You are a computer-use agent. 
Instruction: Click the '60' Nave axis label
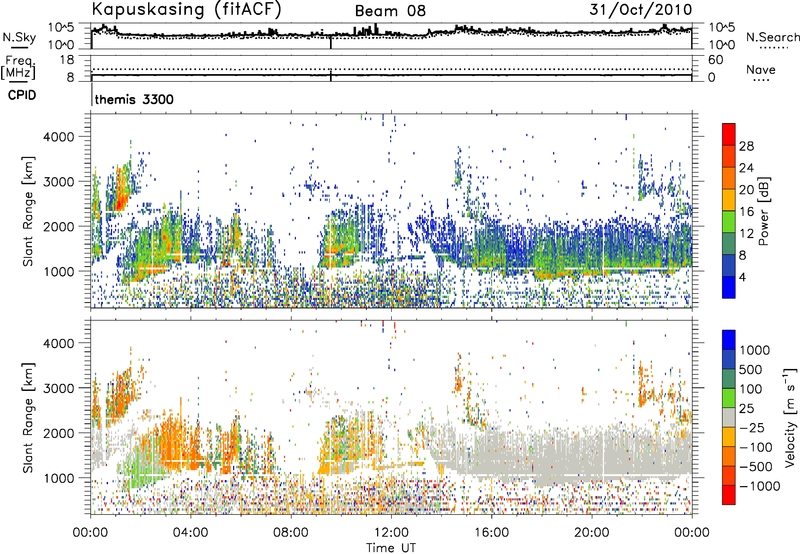click(x=715, y=60)
